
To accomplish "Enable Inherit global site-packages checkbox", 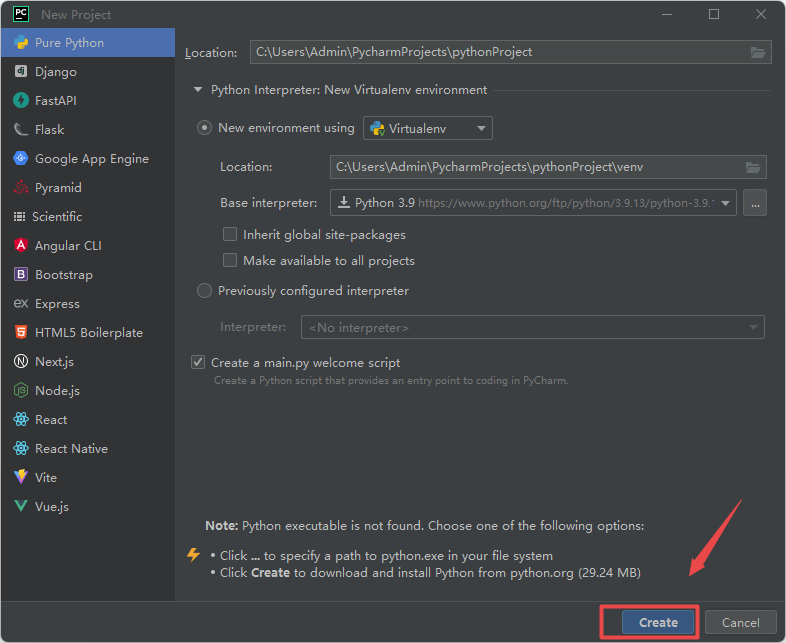I will (x=230, y=235).
